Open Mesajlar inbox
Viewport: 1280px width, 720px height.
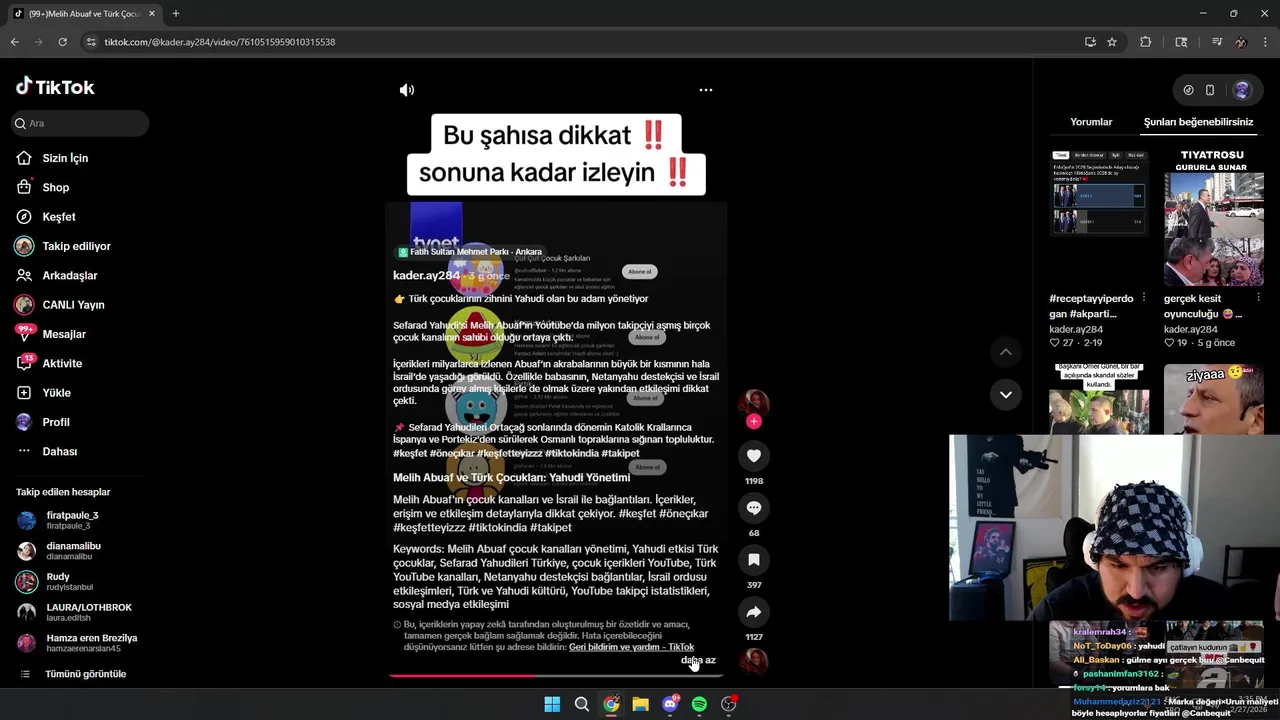point(63,334)
